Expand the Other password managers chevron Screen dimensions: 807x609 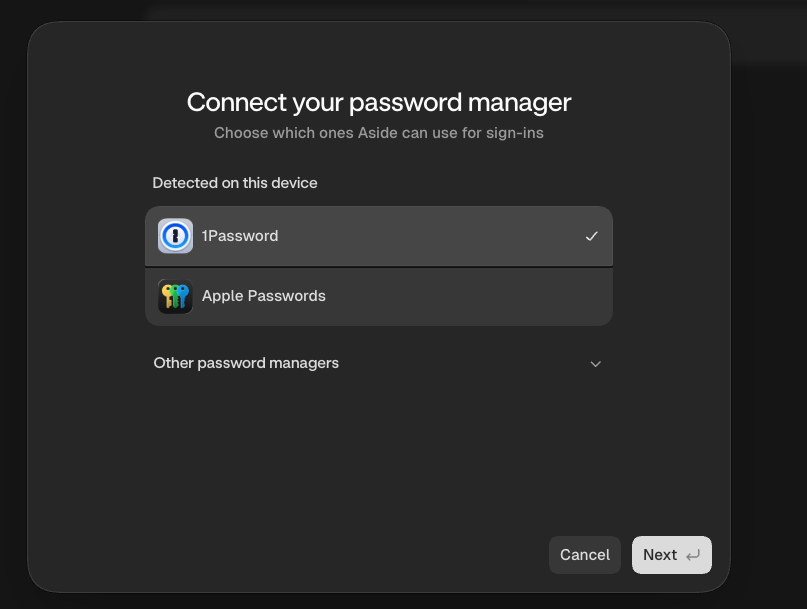tap(595, 364)
